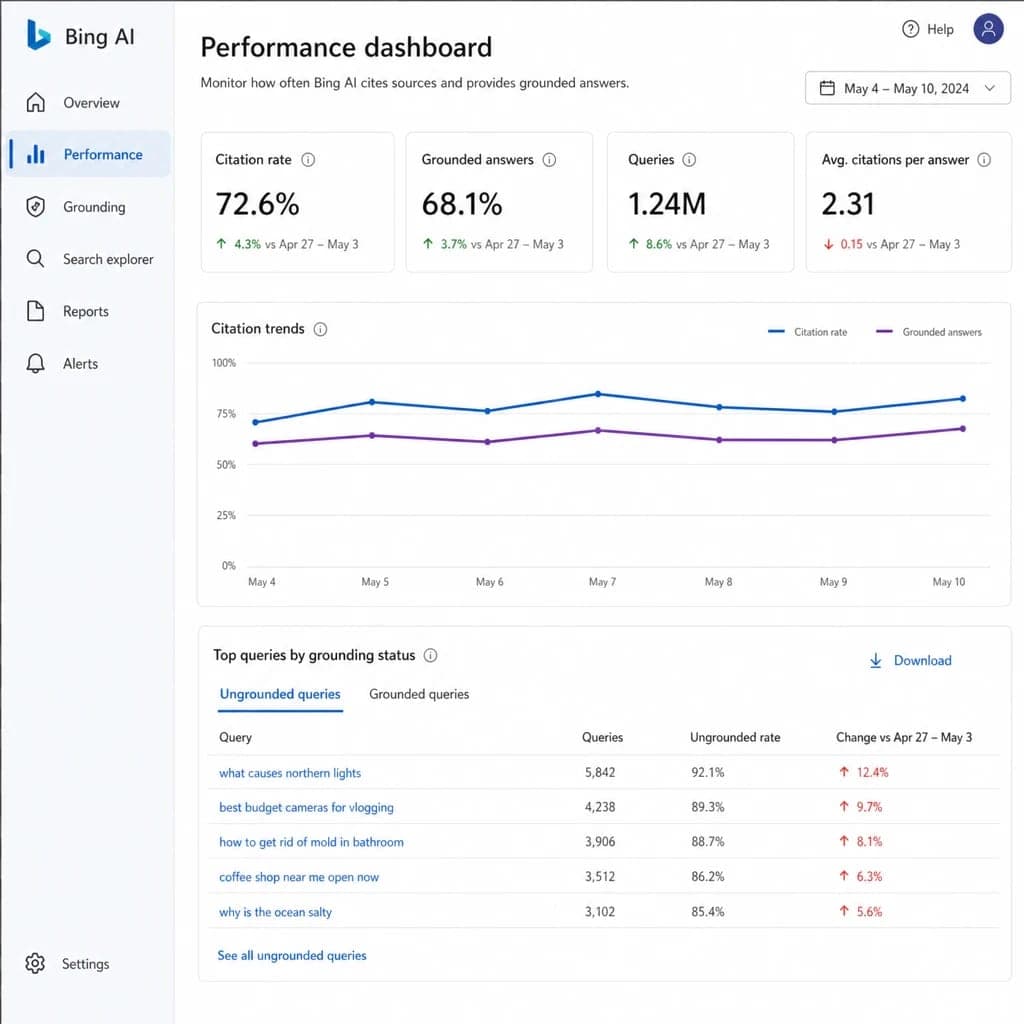This screenshot has width=1024, height=1024.
Task: Click the May 4 citation rate data point
Action: point(255,422)
